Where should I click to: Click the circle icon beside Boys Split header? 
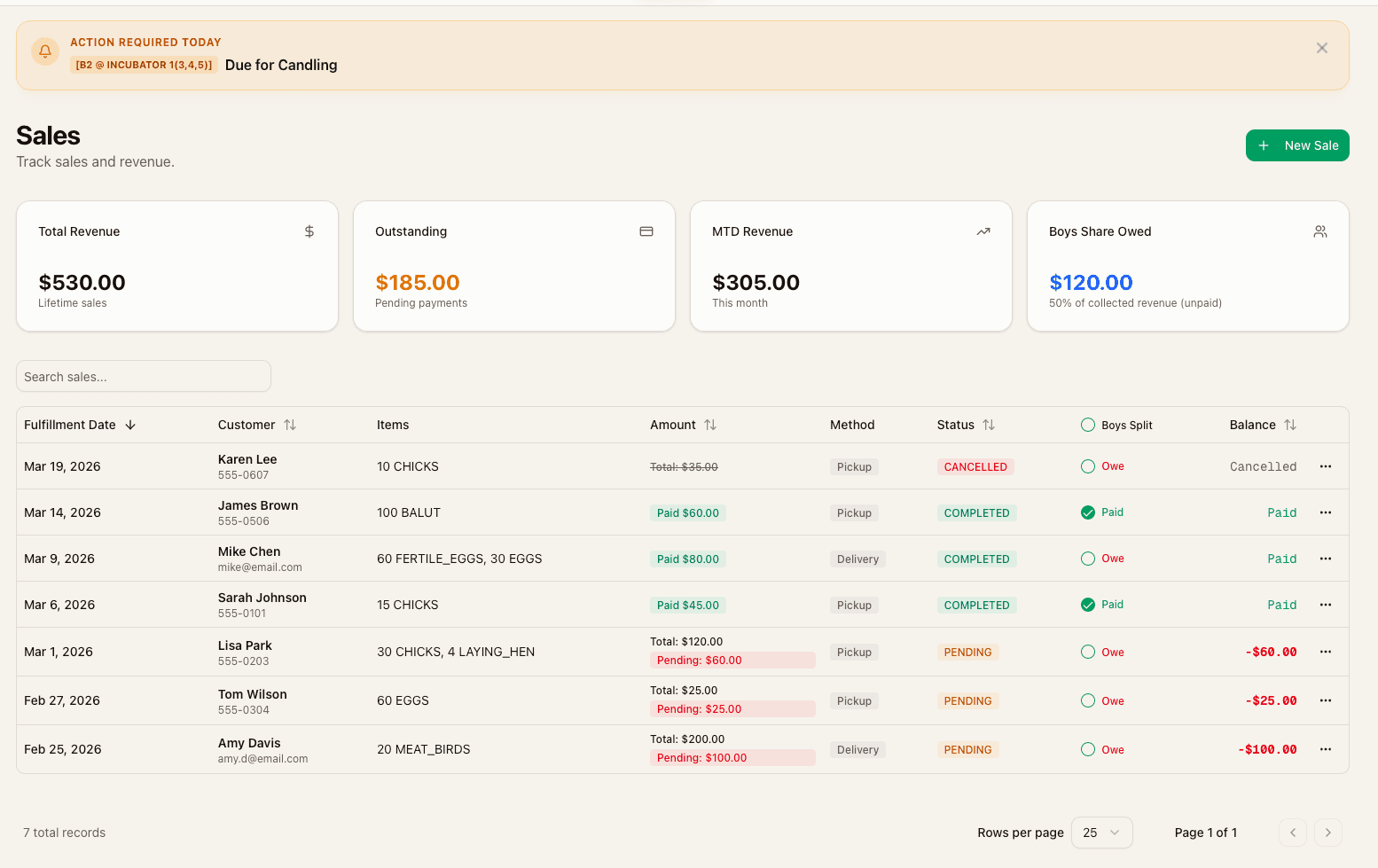click(1087, 425)
